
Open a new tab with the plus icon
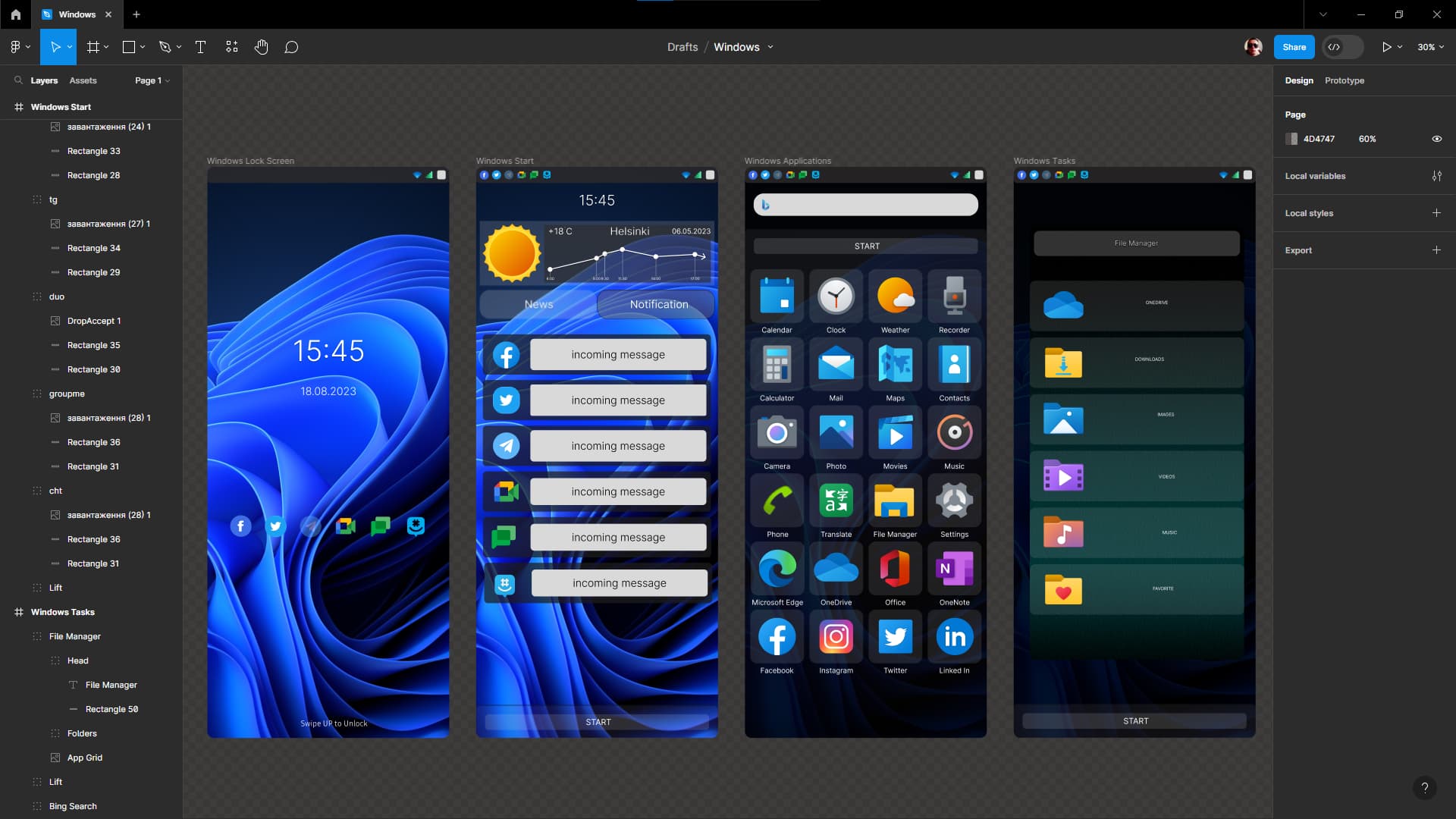[x=136, y=14]
